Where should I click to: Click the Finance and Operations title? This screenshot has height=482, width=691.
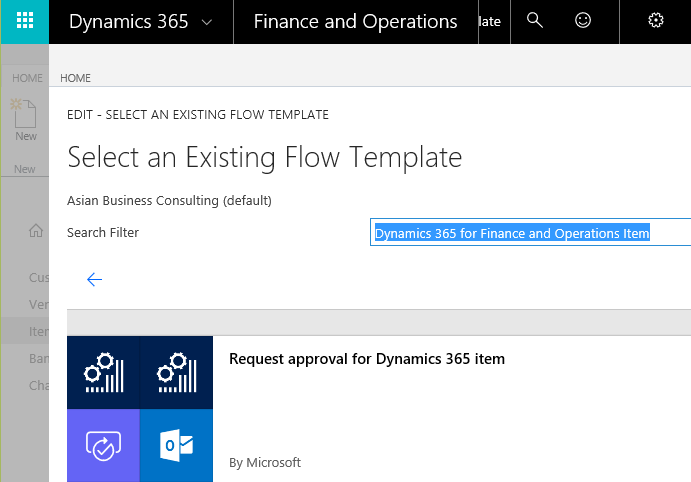point(355,22)
